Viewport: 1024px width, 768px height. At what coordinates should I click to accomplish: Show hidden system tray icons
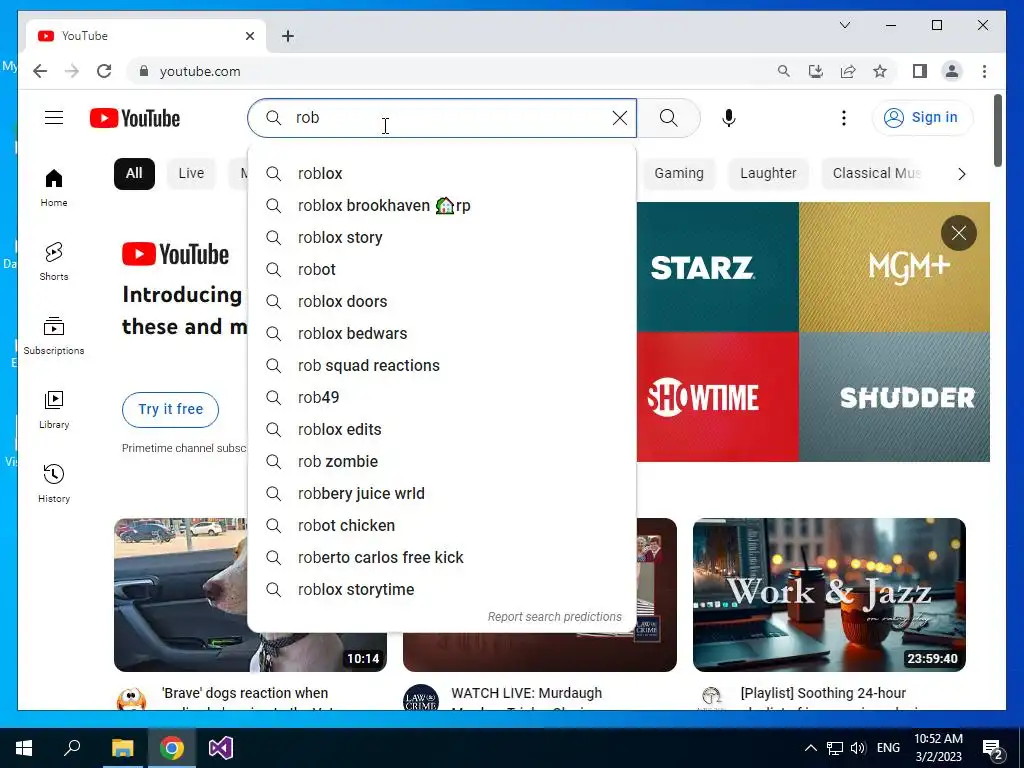[810, 748]
